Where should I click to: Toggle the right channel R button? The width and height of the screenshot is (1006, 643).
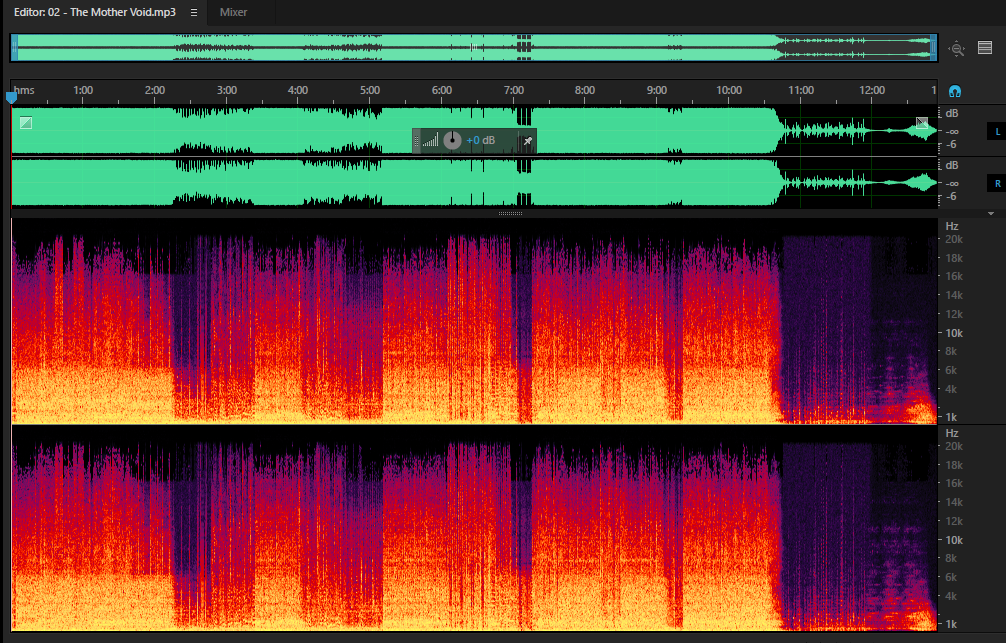click(x=997, y=184)
